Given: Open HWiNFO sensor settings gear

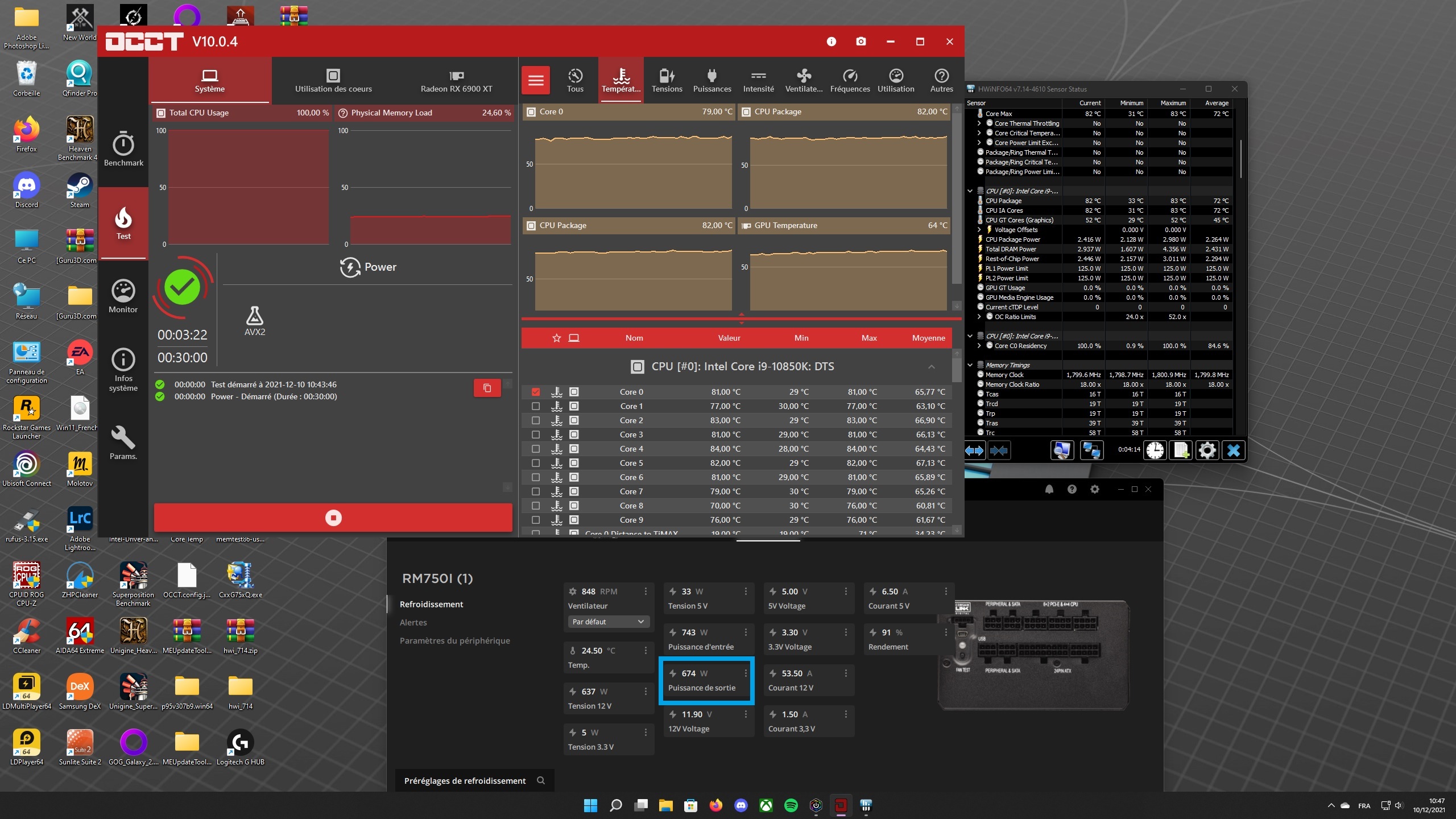Looking at the screenshot, I should click(1207, 450).
